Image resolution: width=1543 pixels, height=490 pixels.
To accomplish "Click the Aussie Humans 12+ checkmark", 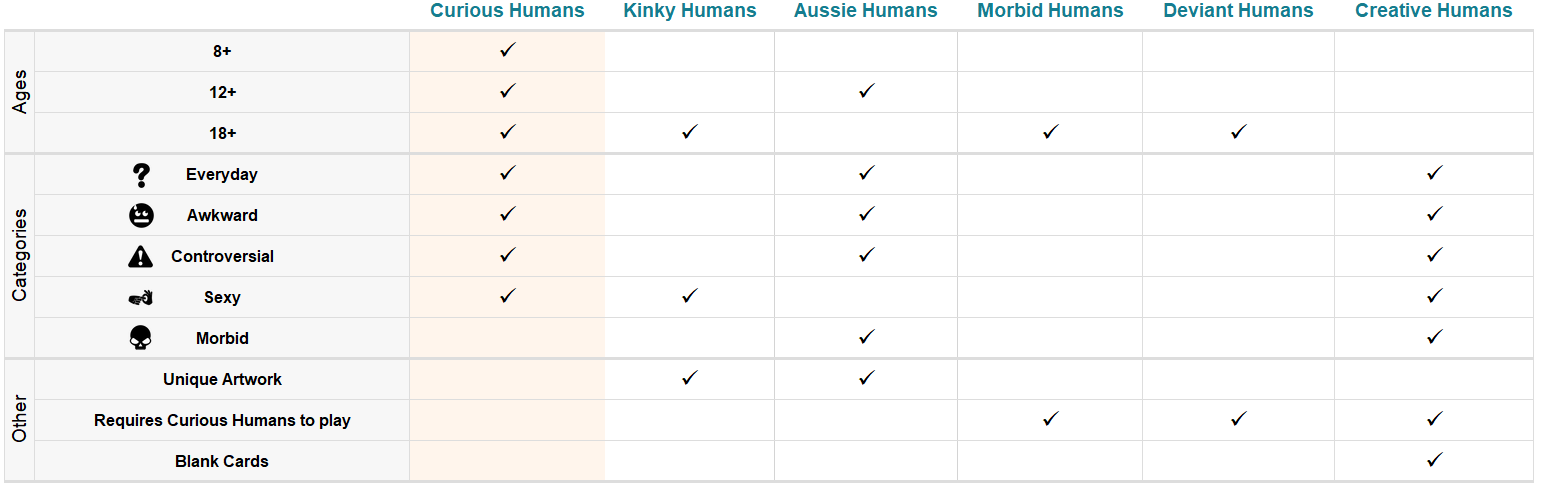I will click(x=866, y=91).
